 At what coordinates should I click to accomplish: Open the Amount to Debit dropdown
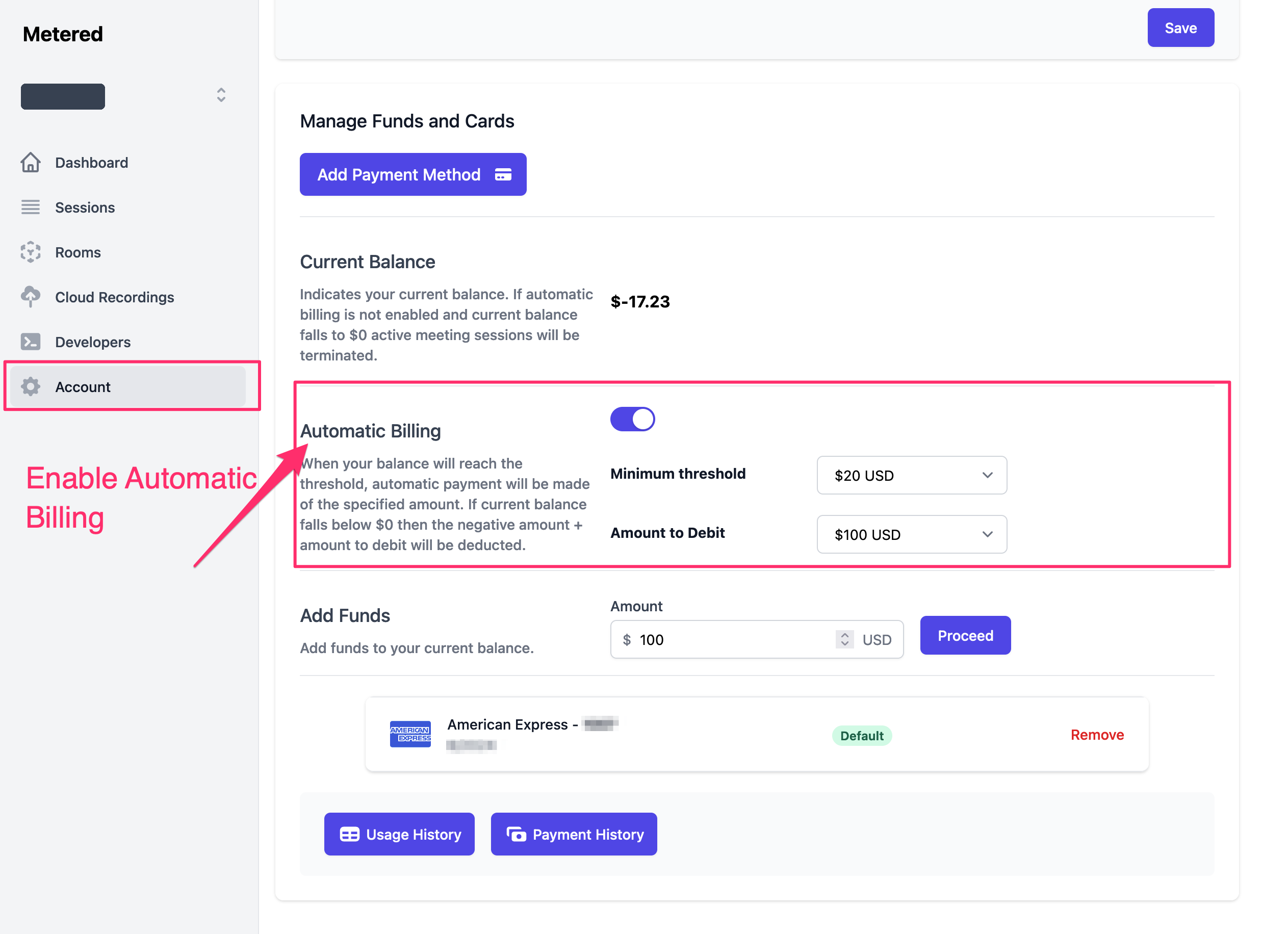click(x=912, y=534)
